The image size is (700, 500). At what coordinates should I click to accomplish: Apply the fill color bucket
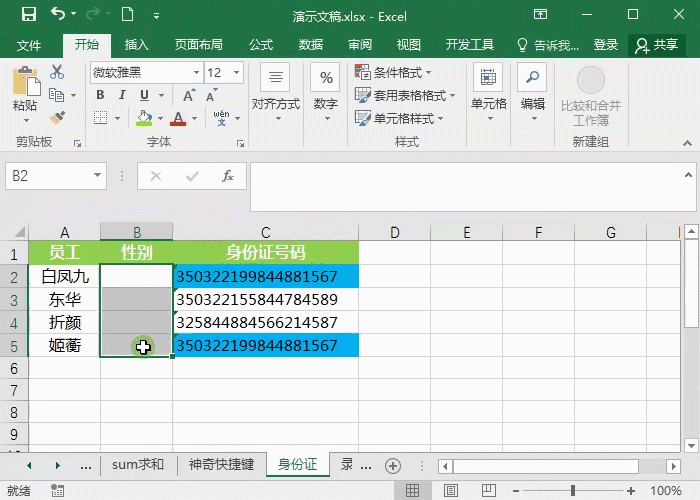pos(144,118)
